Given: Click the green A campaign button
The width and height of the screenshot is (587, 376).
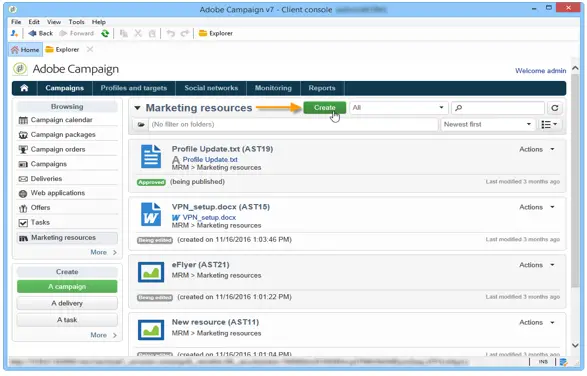Looking at the screenshot, I should coord(67,286).
